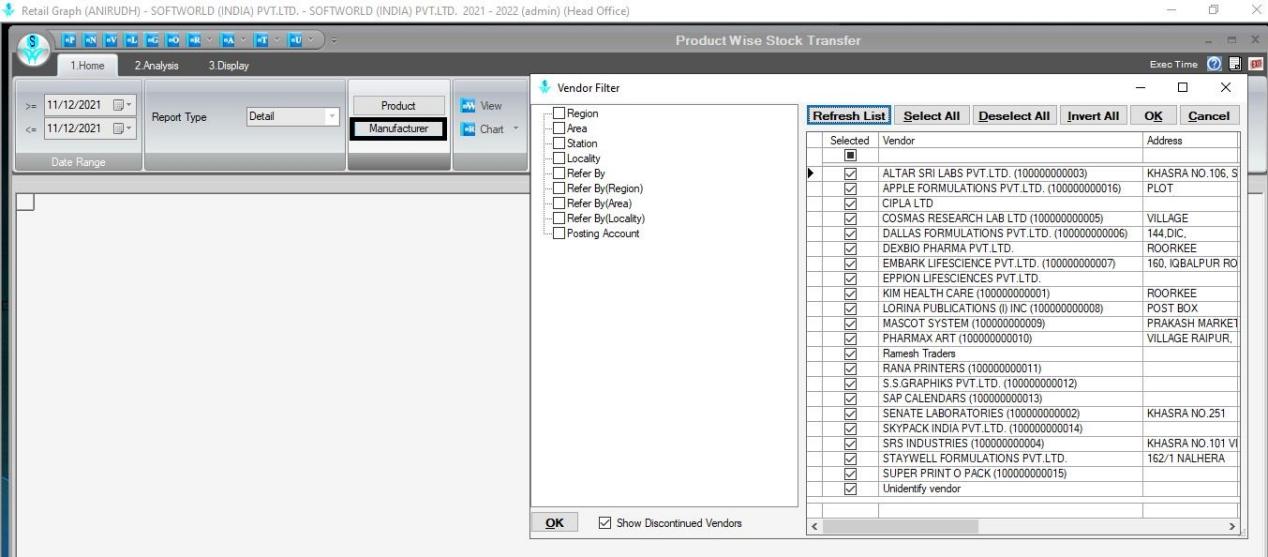This screenshot has width=1268, height=557.
Task: Toggle the Region filter checkbox
Action: pos(559,113)
